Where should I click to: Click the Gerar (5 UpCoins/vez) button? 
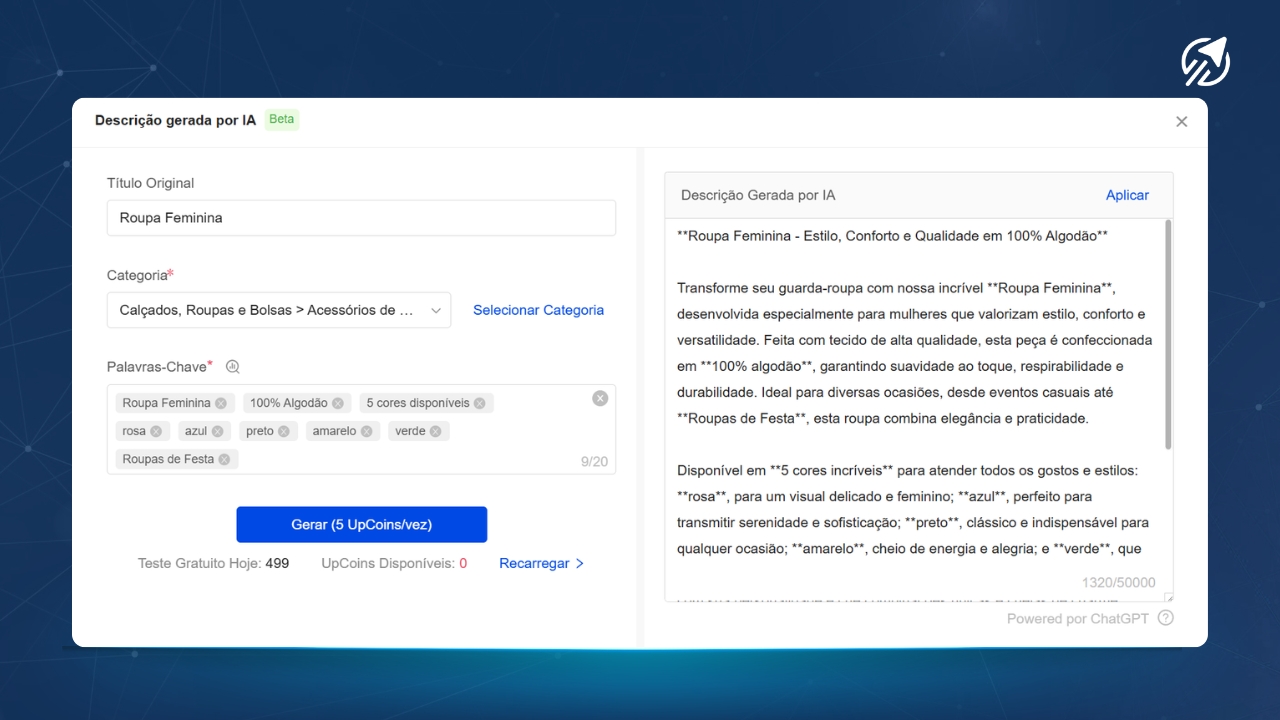pyautogui.click(x=361, y=524)
